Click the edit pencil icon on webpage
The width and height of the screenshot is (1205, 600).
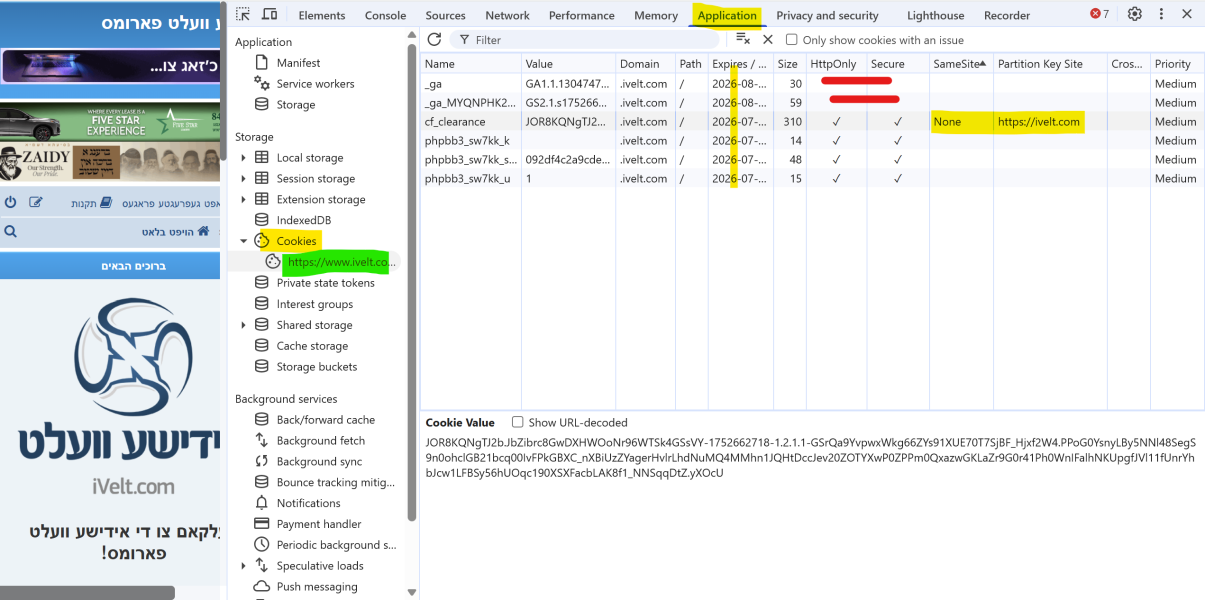click(x=36, y=203)
